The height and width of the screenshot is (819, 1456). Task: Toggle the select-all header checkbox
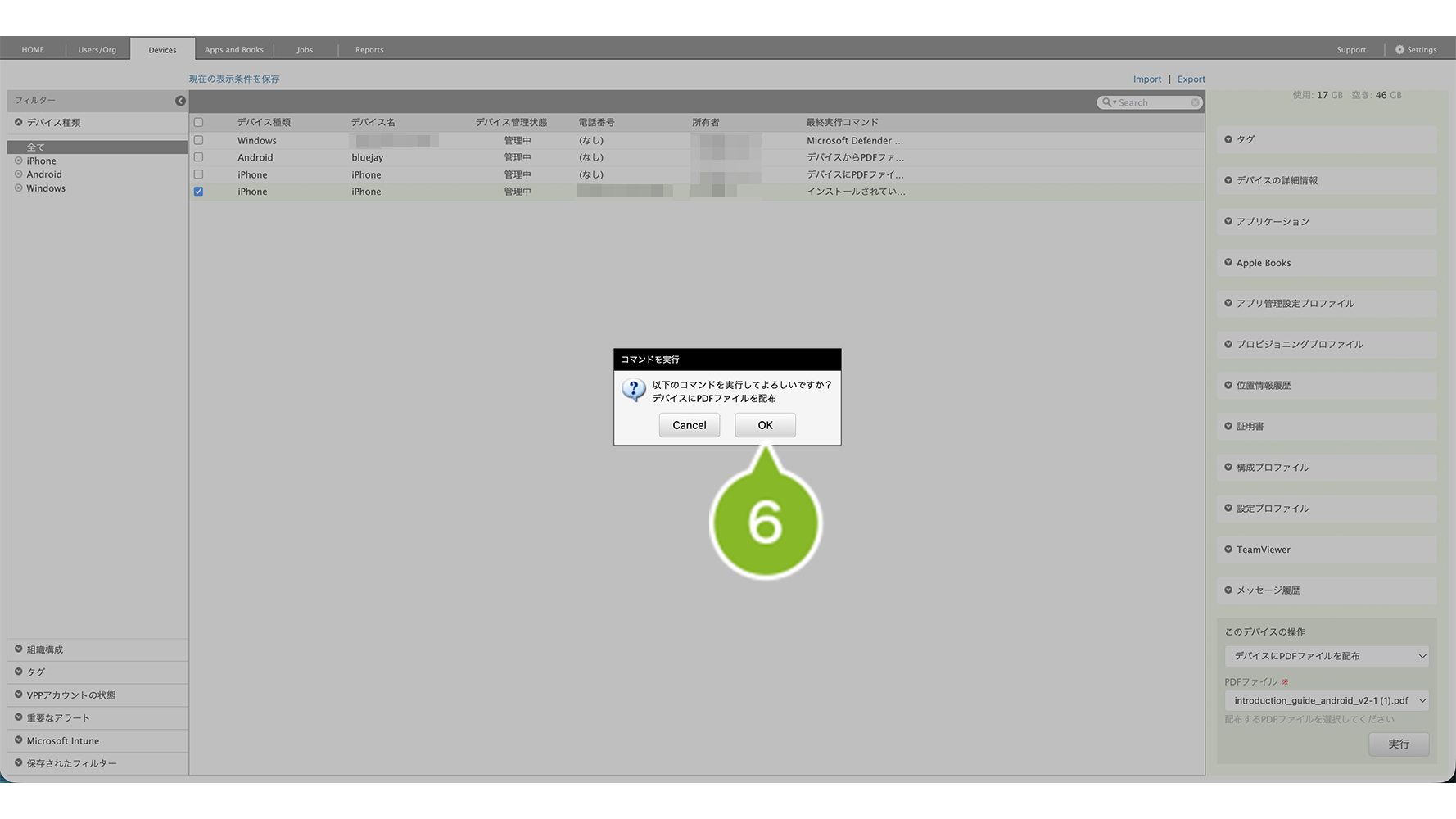(x=198, y=122)
